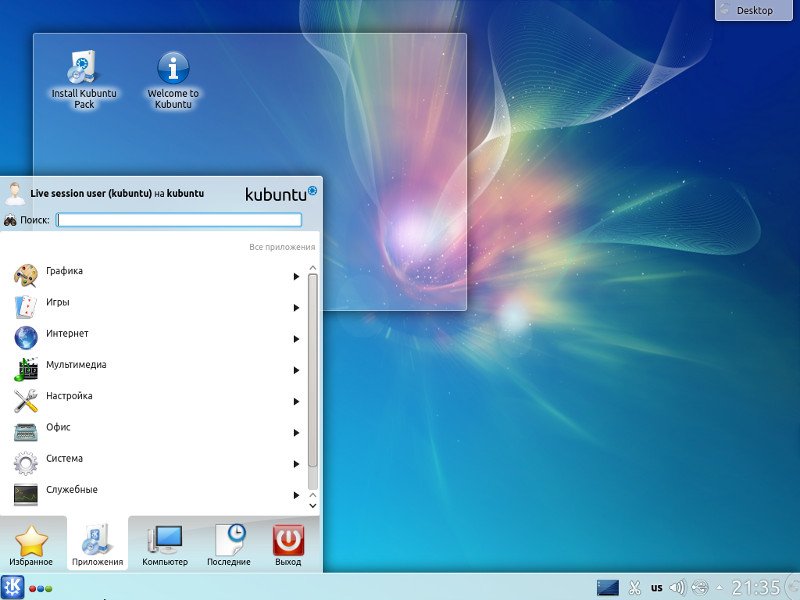
Task: Click the KDE application launcher button
Action: point(13,587)
